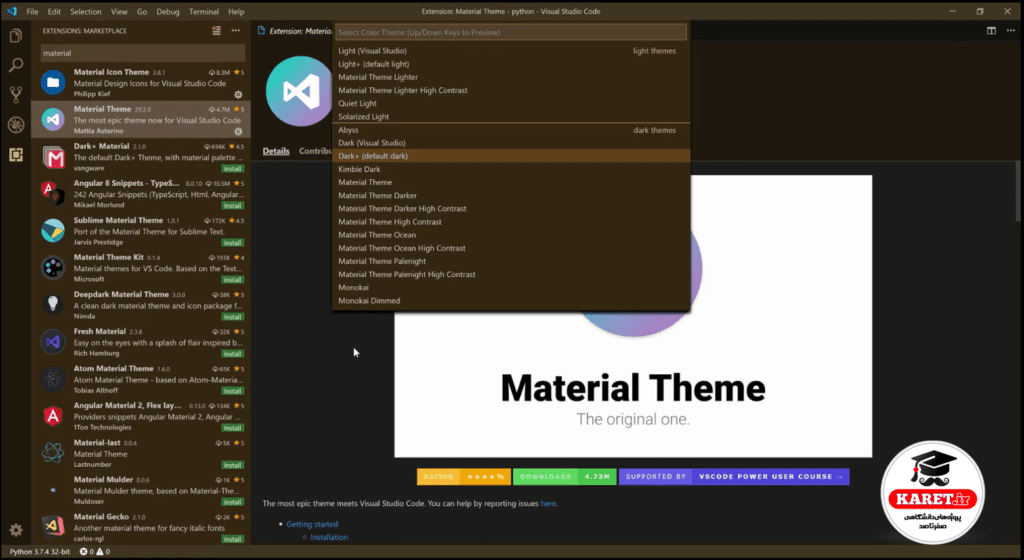Screen dimensions: 1024x560
Task: Open the Search view in activity bar
Action: pyautogui.click(x=16, y=65)
